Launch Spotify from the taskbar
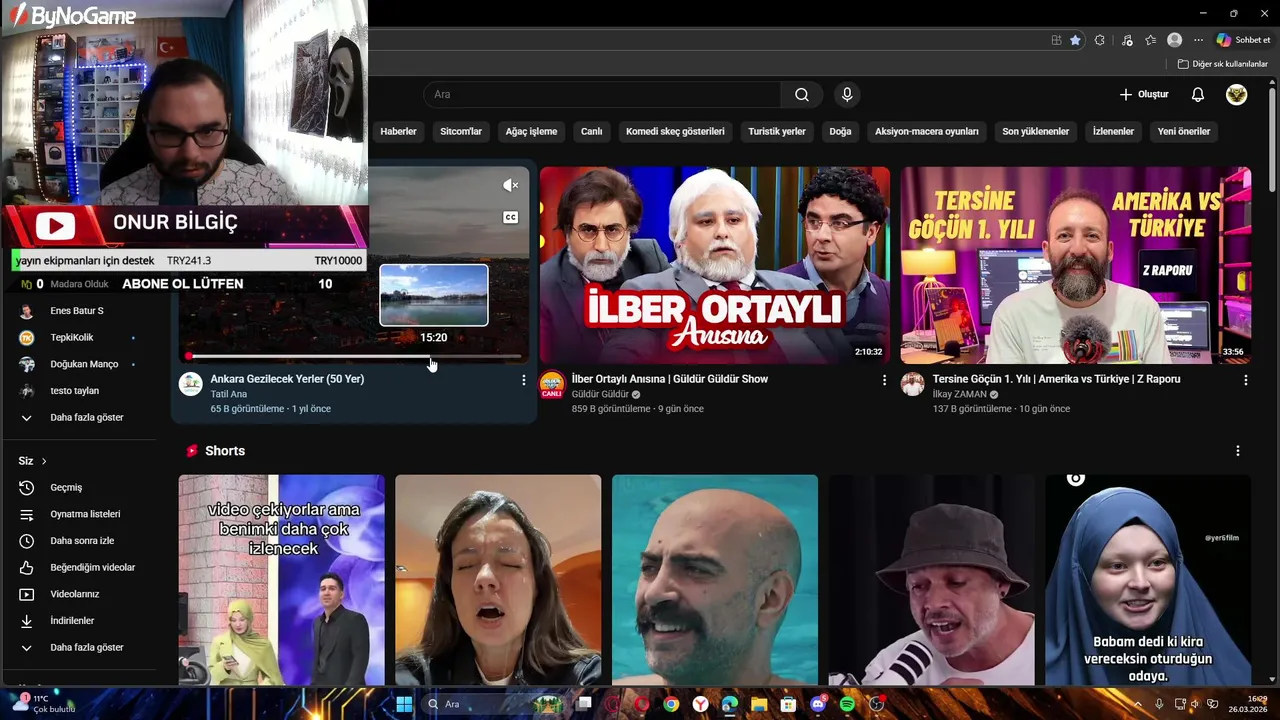Screen dimensions: 1280x720 coord(847,704)
